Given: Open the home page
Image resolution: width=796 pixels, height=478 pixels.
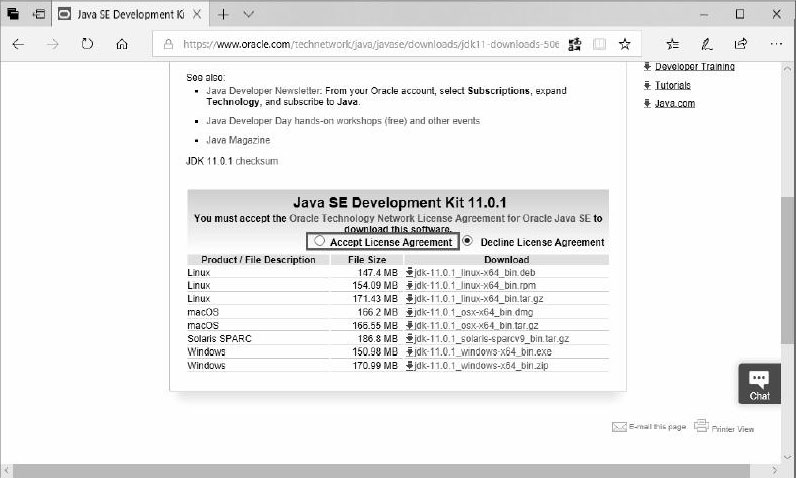Looking at the screenshot, I should tap(122, 44).
